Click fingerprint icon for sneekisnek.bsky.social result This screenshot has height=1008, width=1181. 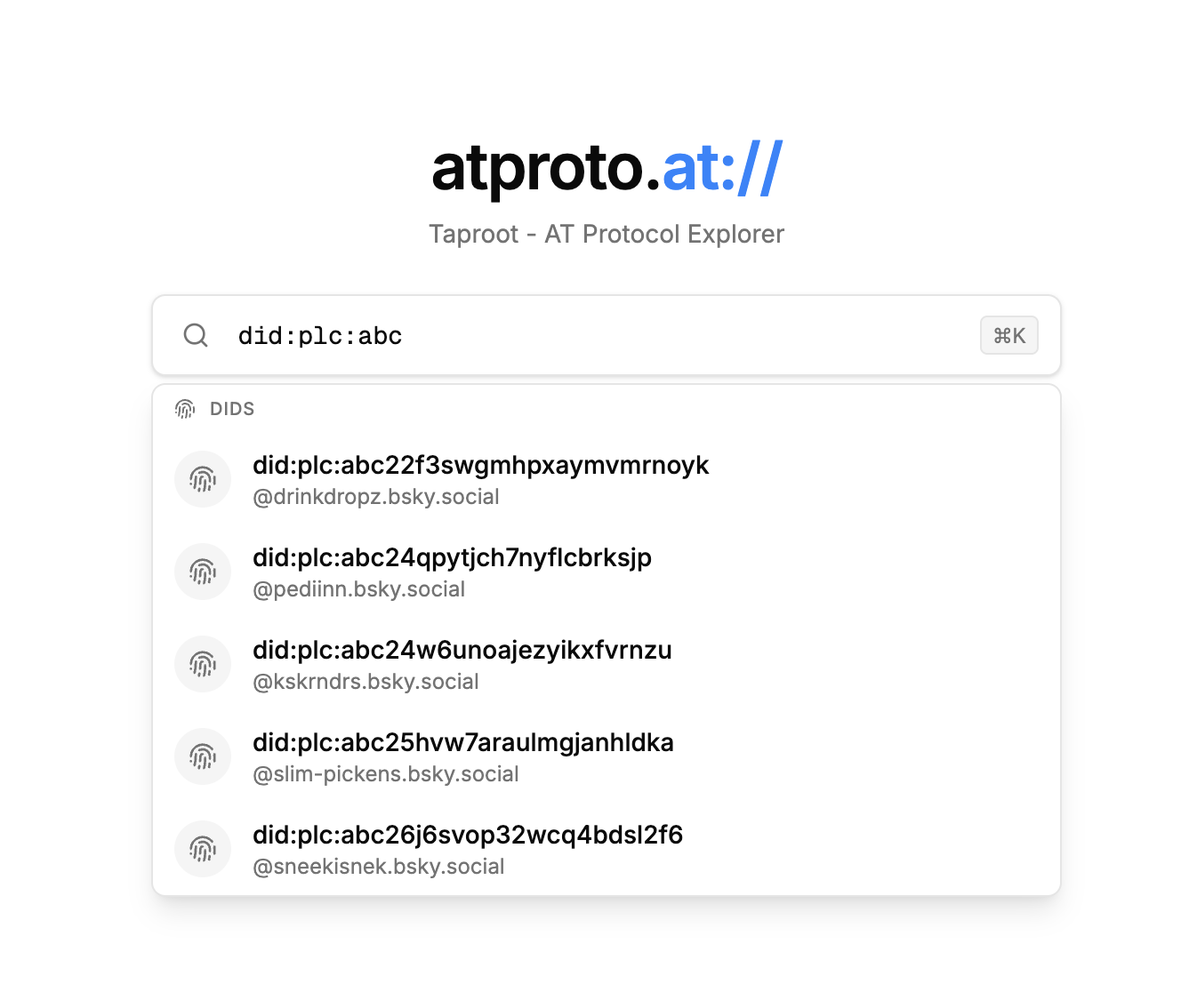point(203,849)
